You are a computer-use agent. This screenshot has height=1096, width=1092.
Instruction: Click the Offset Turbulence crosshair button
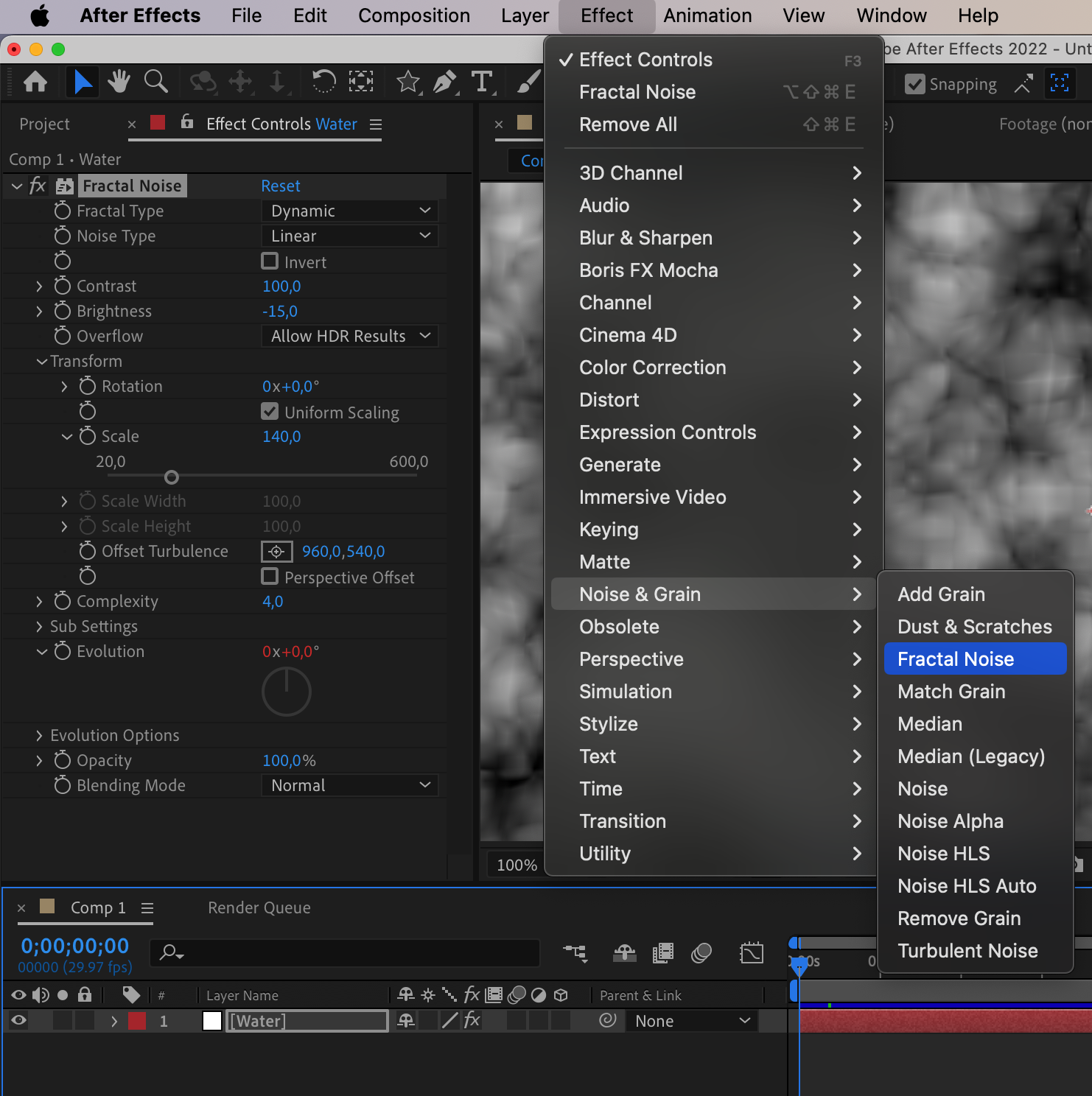tap(276, 552)
